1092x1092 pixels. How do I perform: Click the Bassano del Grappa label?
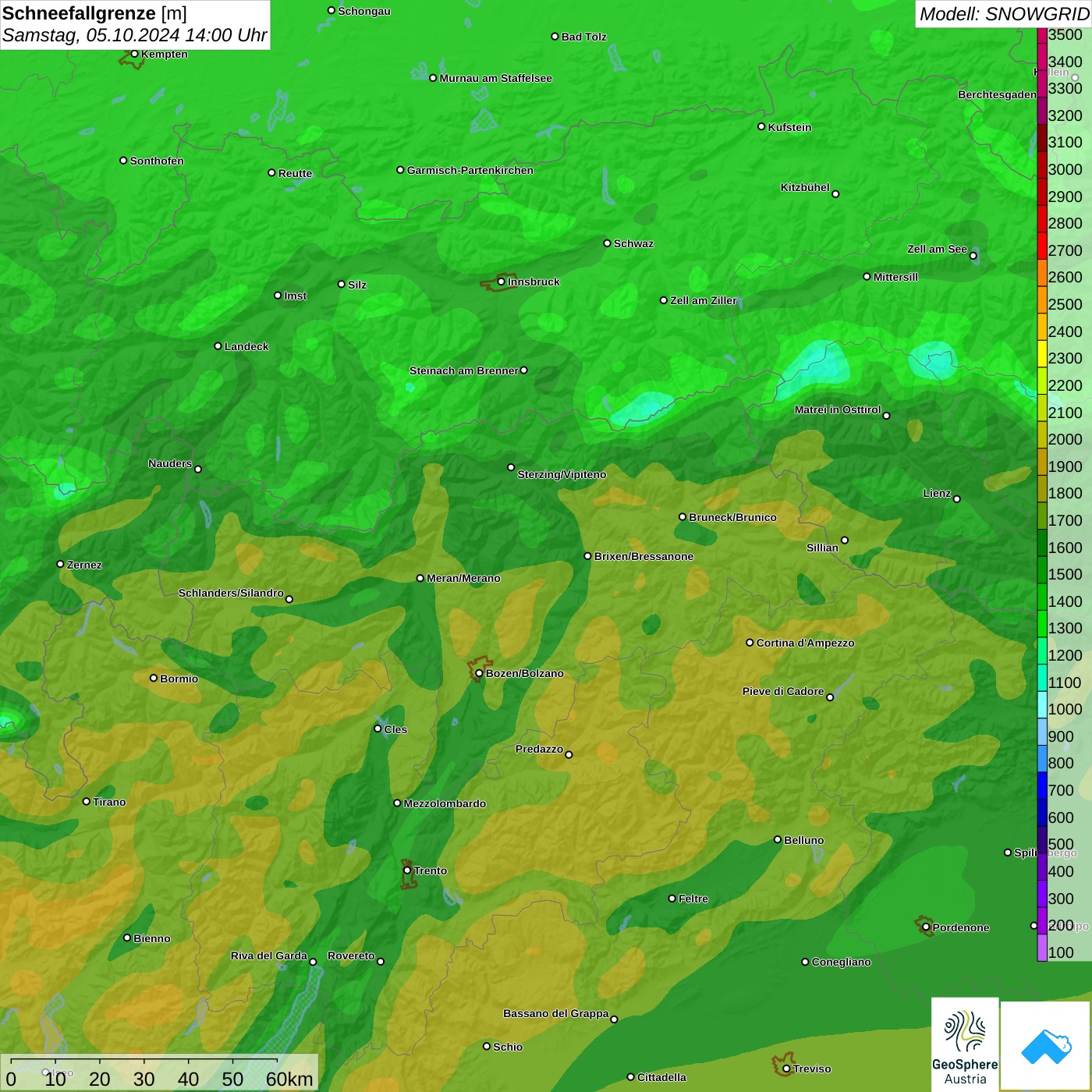click(x=556, y=1013)
